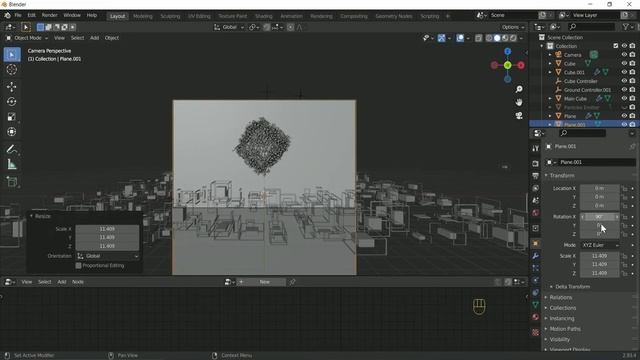Hide Main Cube using its eye icon
The width and height of the screenshot is (640, 360).
[x=624, y=98]
